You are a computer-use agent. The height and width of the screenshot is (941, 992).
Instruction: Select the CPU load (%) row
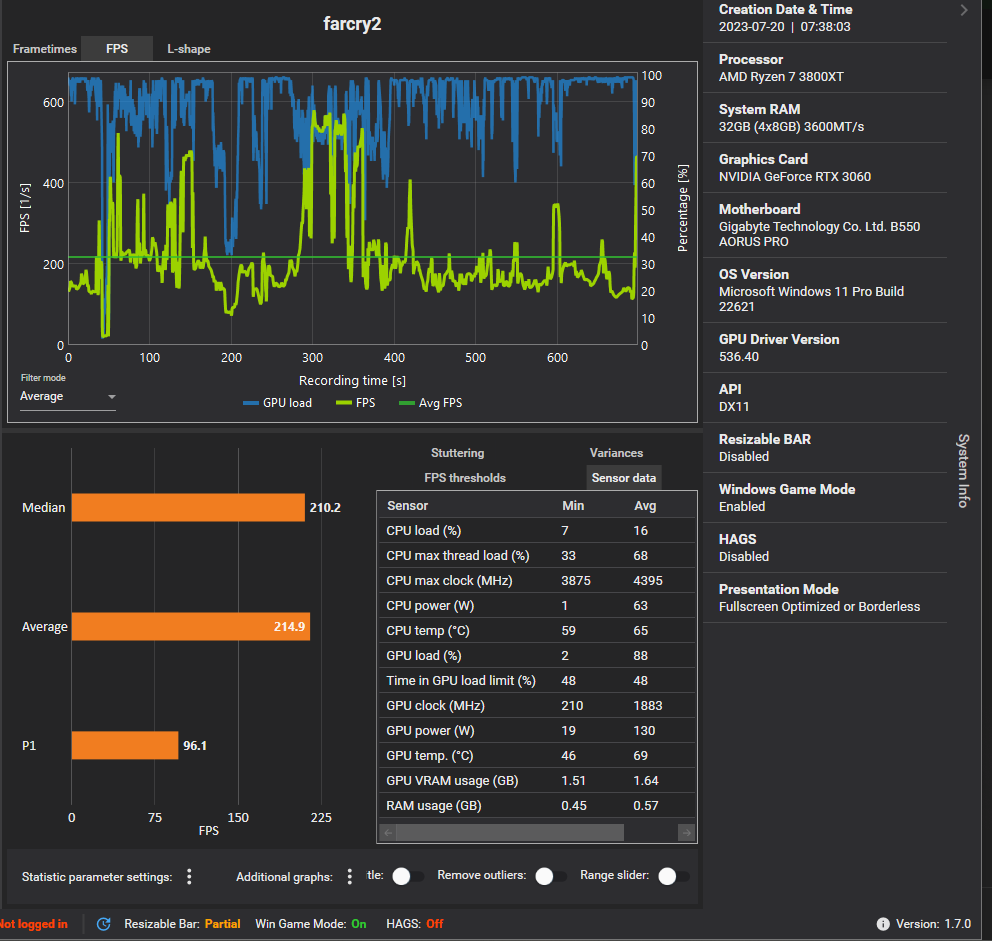click(536, 531)
